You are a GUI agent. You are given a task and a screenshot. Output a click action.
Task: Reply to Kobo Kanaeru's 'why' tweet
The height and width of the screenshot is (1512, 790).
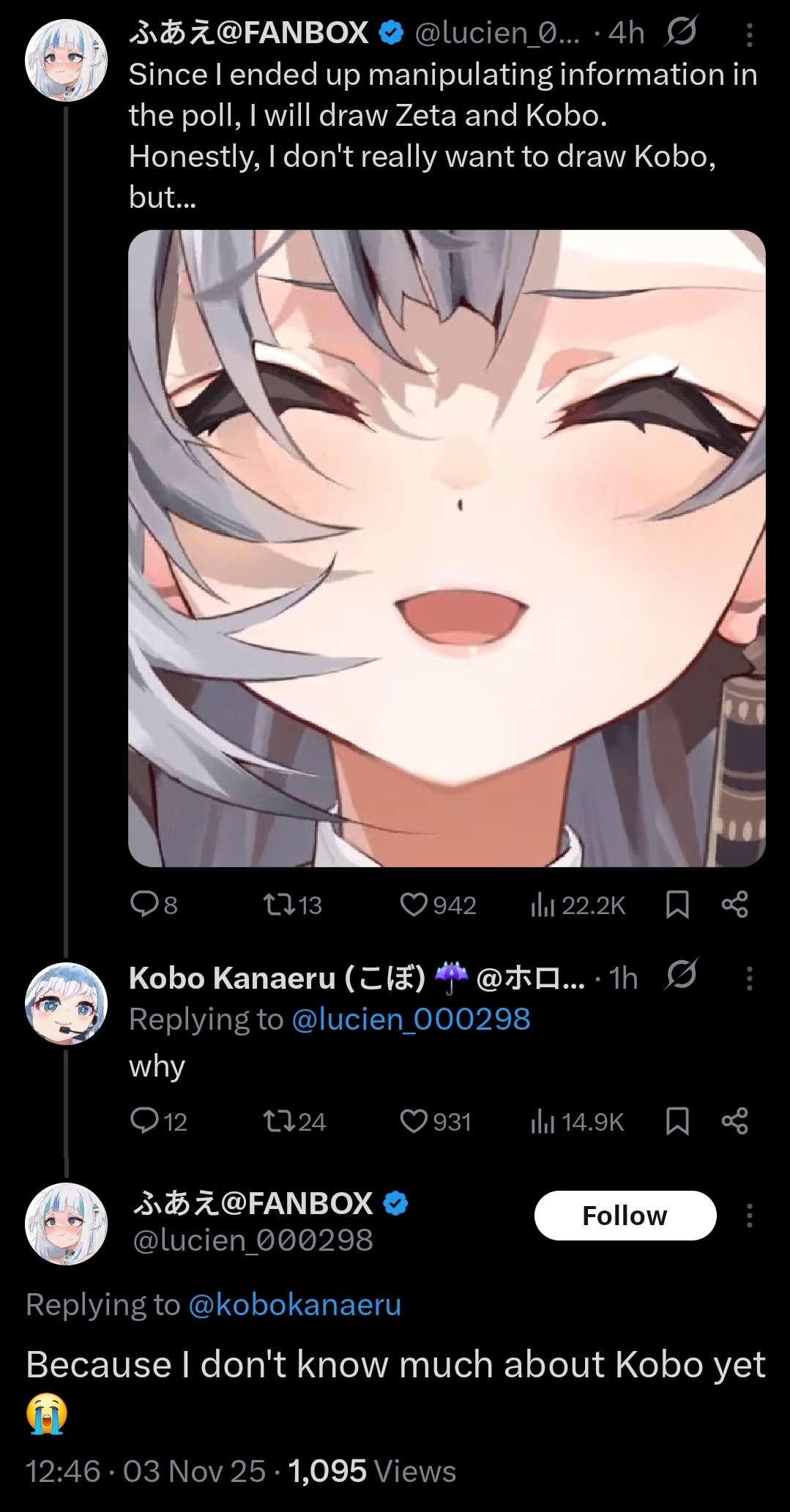(158, 1121)
